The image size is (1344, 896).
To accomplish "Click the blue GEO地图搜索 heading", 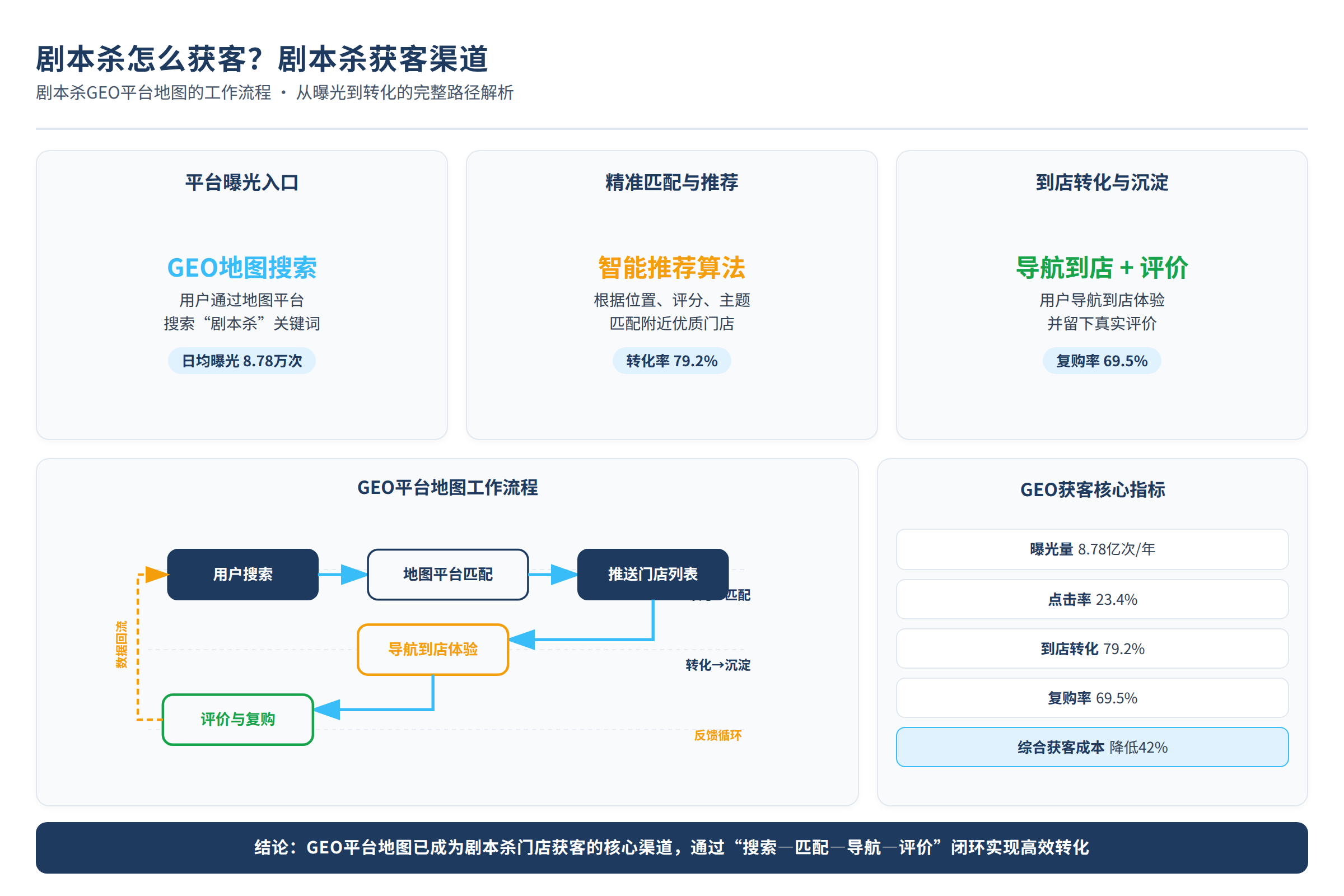I will [x=242, y=268].
